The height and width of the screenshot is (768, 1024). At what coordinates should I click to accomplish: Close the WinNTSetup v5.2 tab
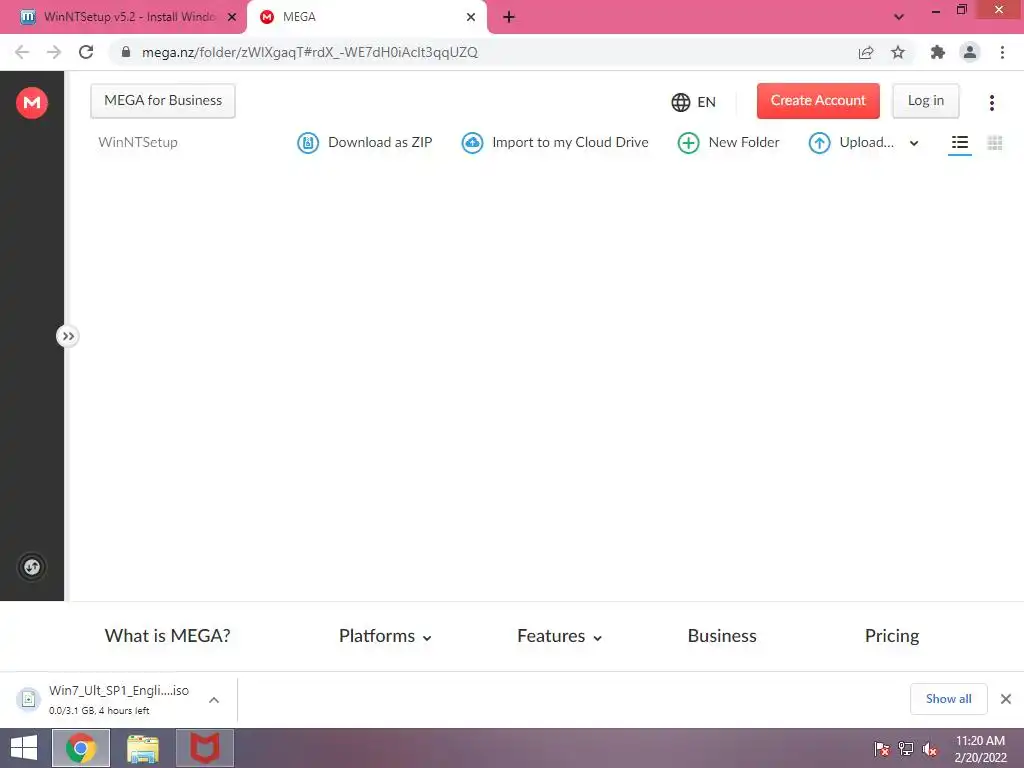[232, 18]
